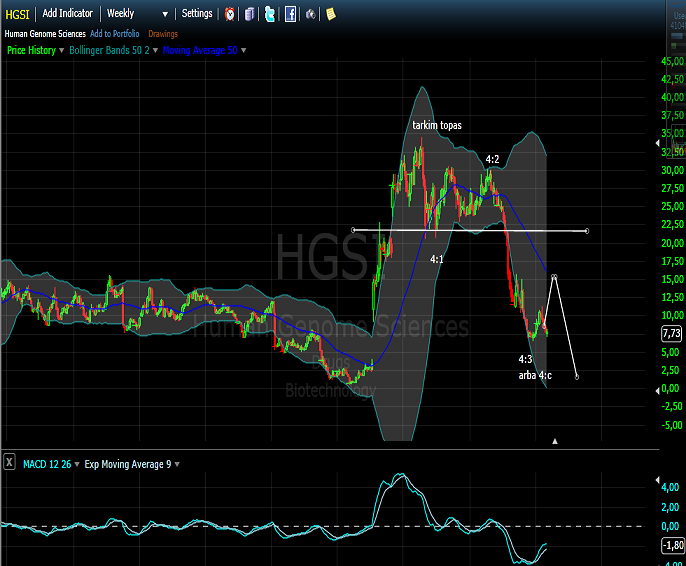Click the white triangle marker below price chart
The image size is (686, 566).
click(555, 441)
